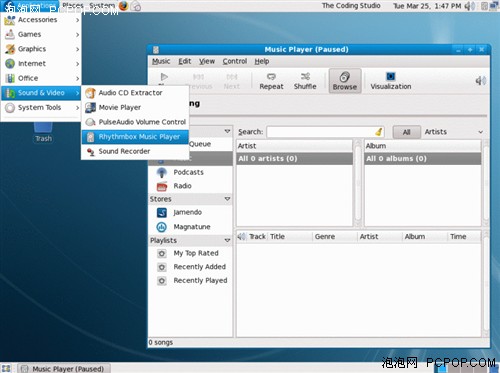Open the Help menu
This screenshot has height=373, width=500.
click(x=262, y=61)
